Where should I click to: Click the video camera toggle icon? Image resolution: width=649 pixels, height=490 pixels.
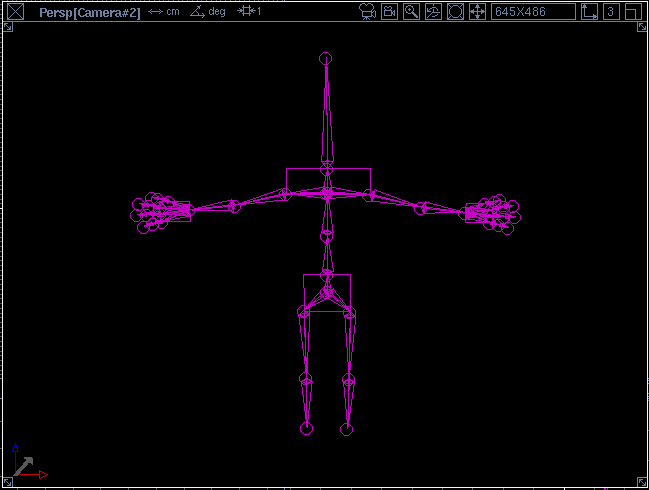tap(389, 12)
